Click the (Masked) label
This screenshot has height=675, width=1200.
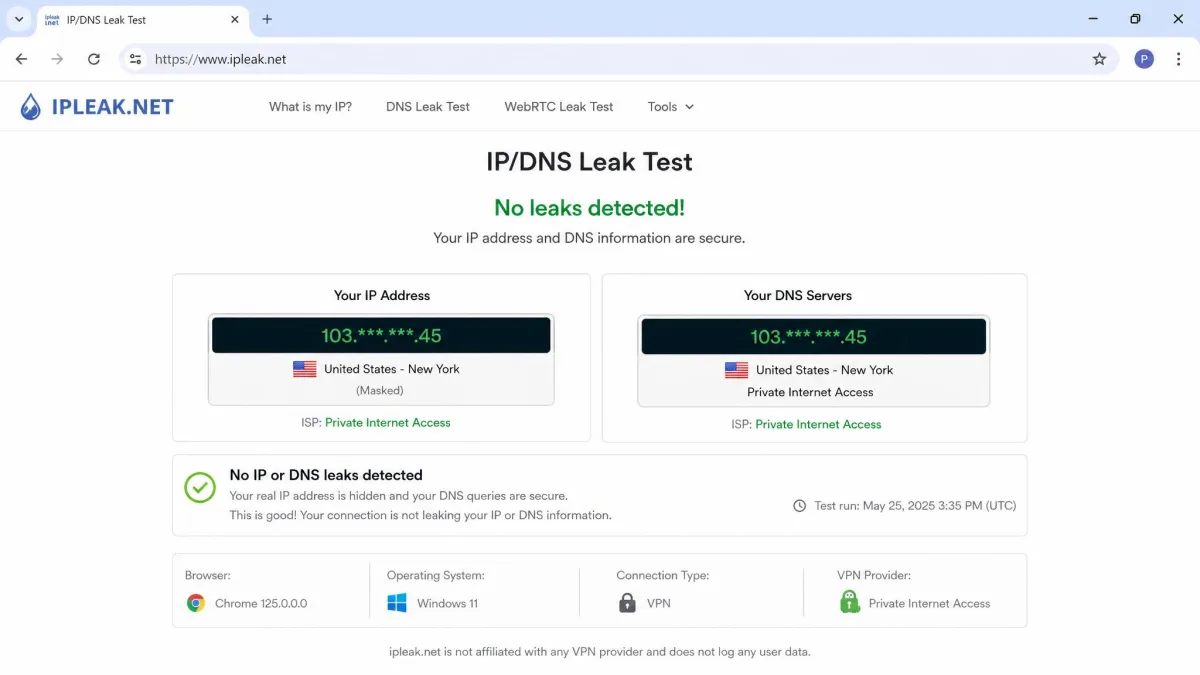click(x=380, y=391)
